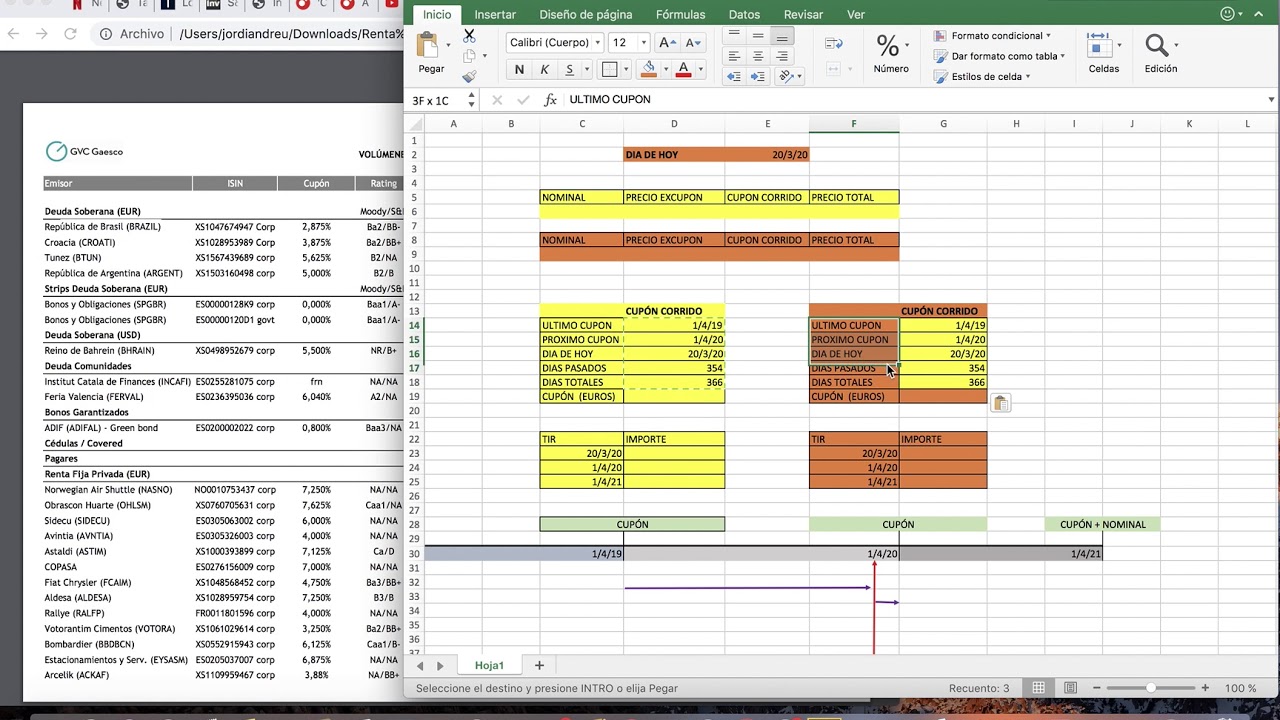Viewport: 1280px width, 720px height.
Task: Increase font size with the larger A button
Action: (x=668, y=43)
